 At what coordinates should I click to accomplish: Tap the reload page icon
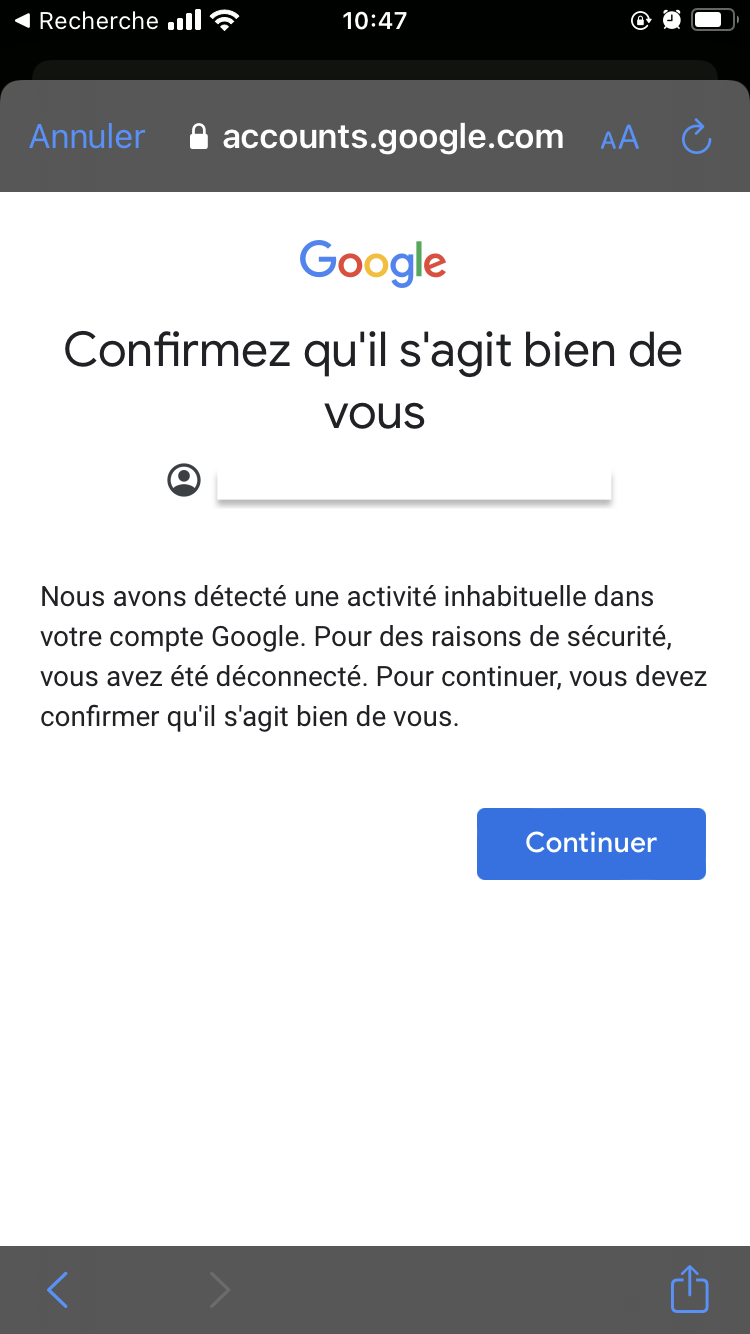pyautogui.click(x=695, y=137)
